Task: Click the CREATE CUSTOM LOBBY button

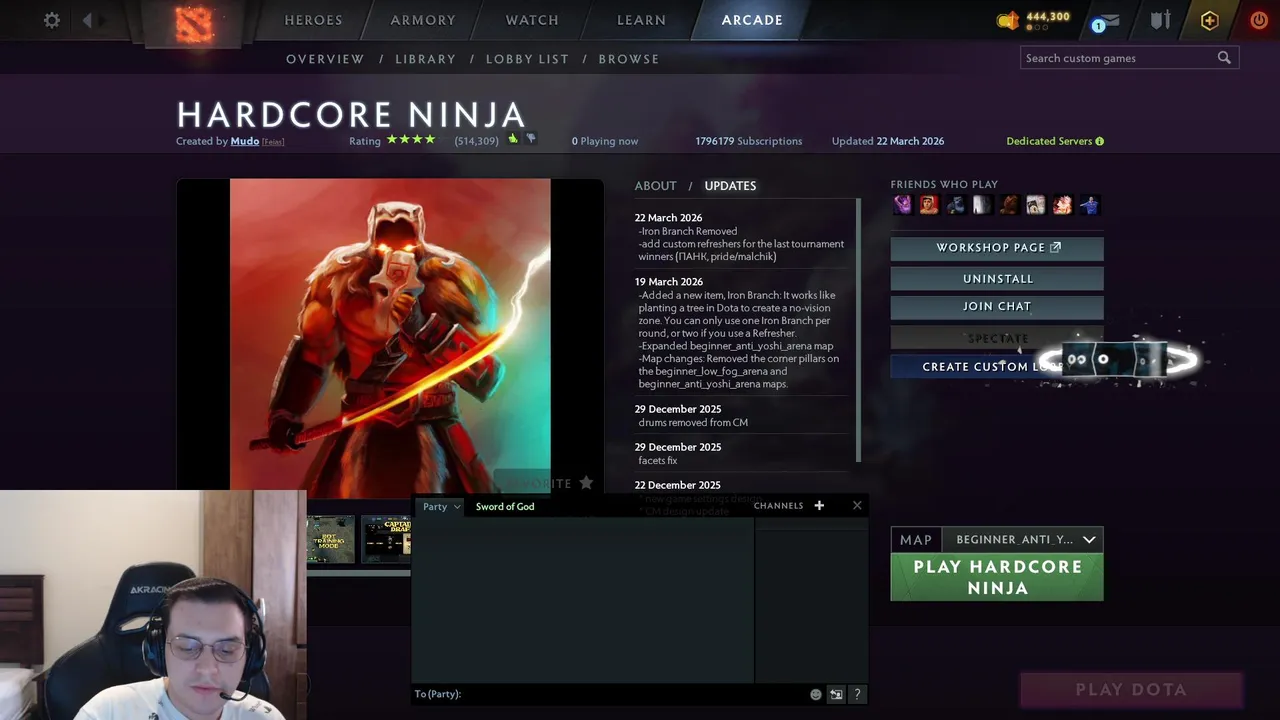Action: tap(997, 367)
